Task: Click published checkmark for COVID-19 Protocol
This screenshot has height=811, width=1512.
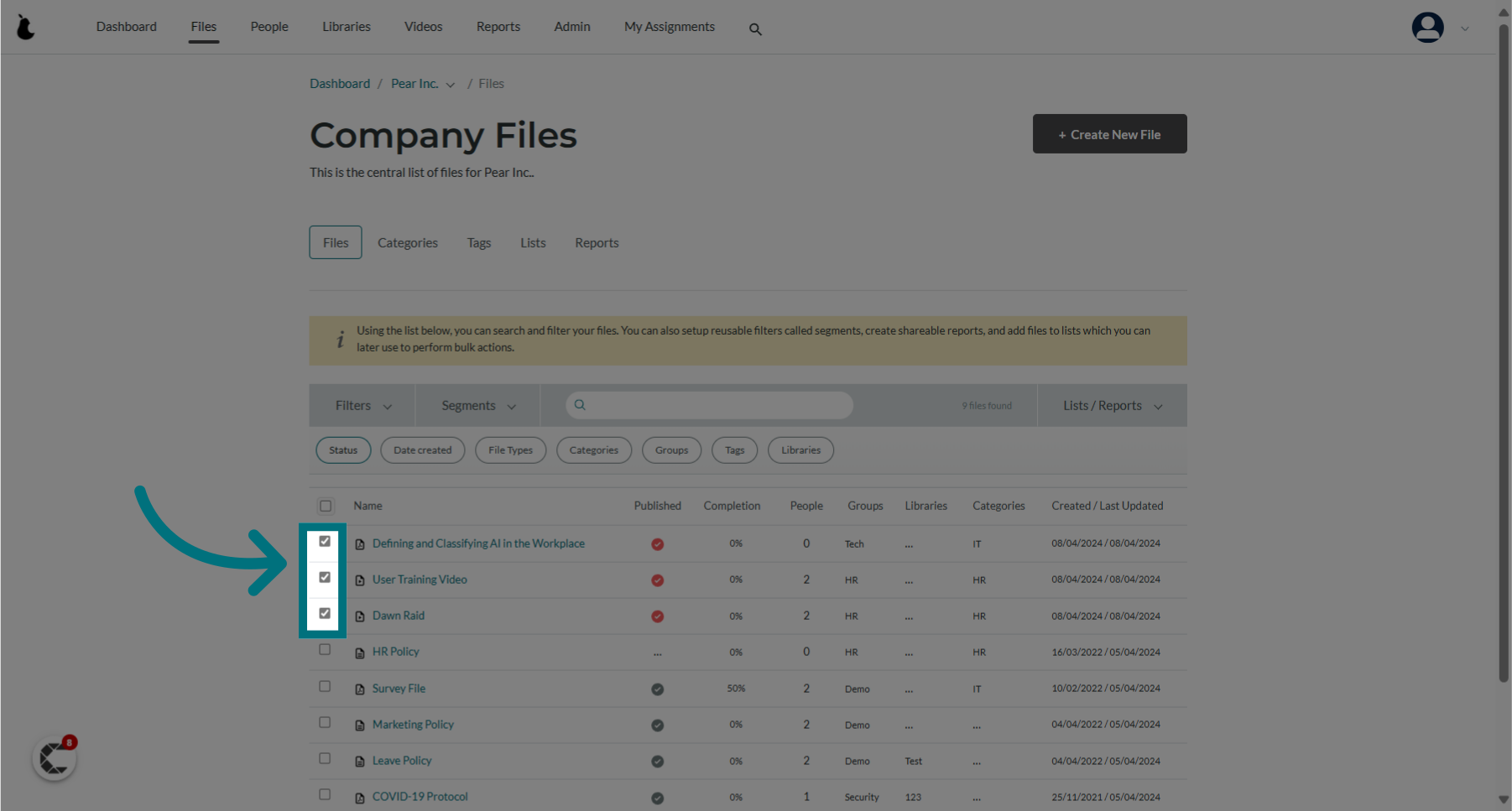Action: tap(658, 798)
